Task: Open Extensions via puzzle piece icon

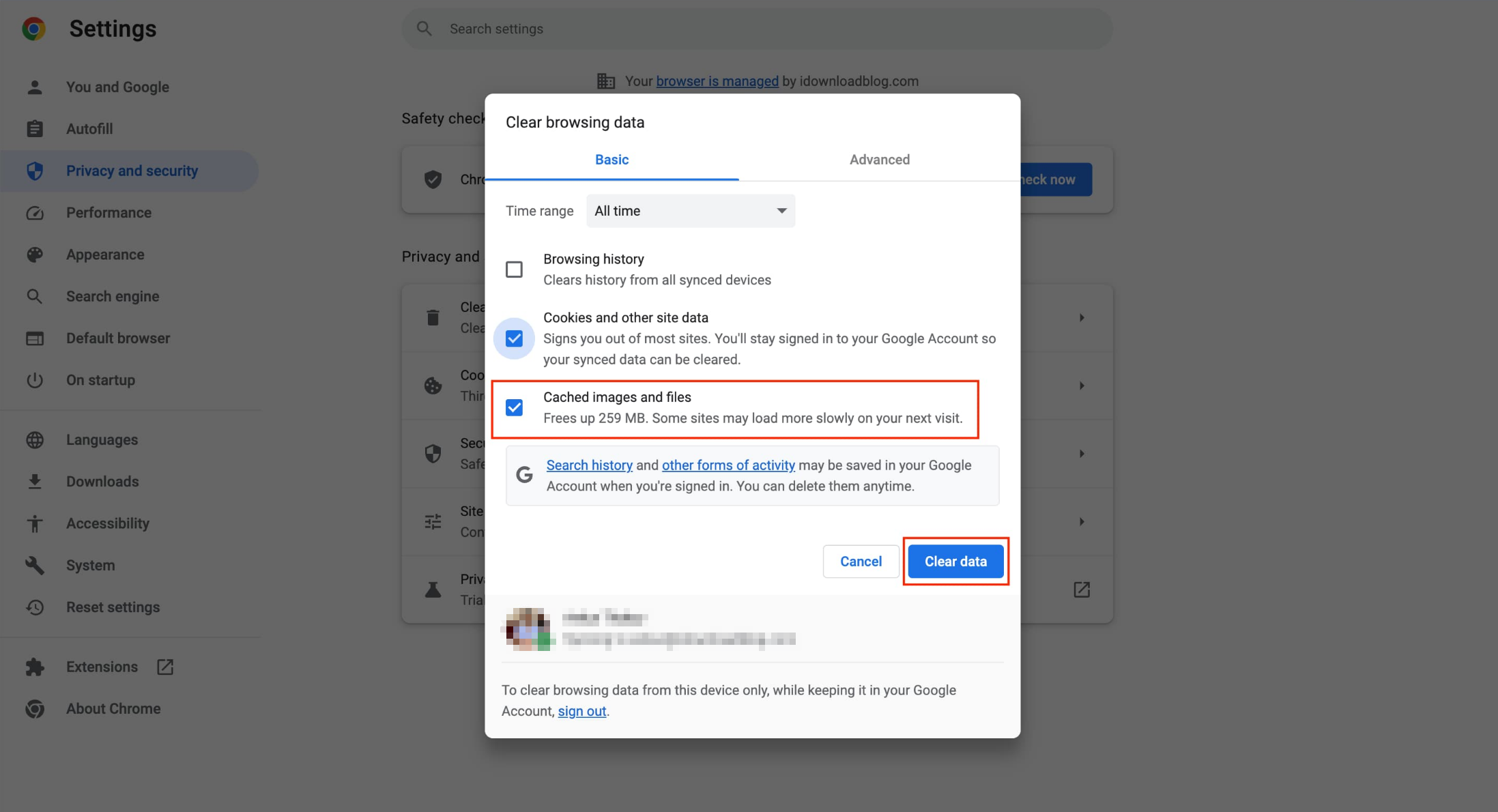Action: point(35,667)
